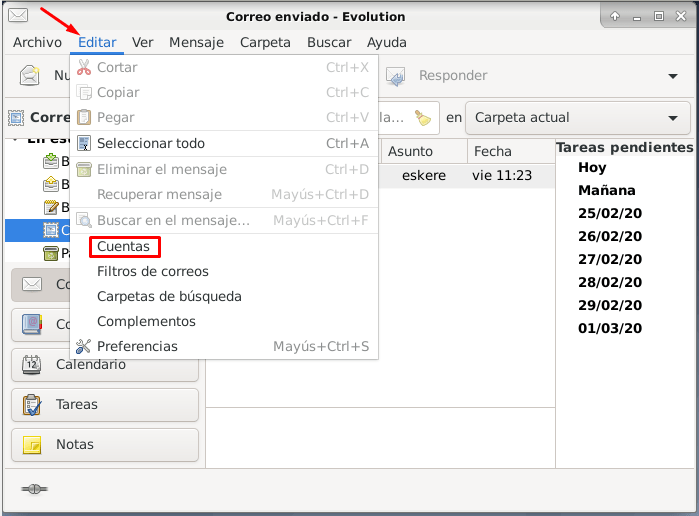Screen dimensions: 699x516
Task: Sort messages by Fecha column header
Action: [x=508, y=152]
